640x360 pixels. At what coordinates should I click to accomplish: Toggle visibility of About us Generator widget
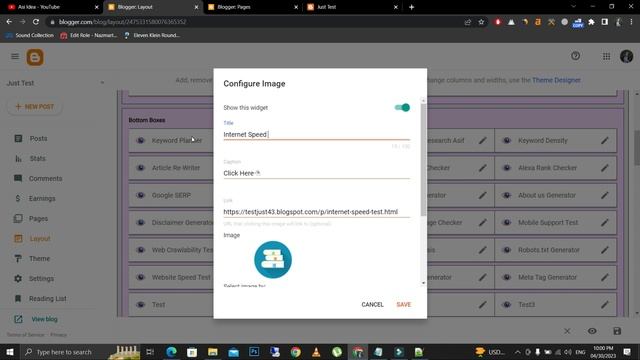tap(507, 195)
